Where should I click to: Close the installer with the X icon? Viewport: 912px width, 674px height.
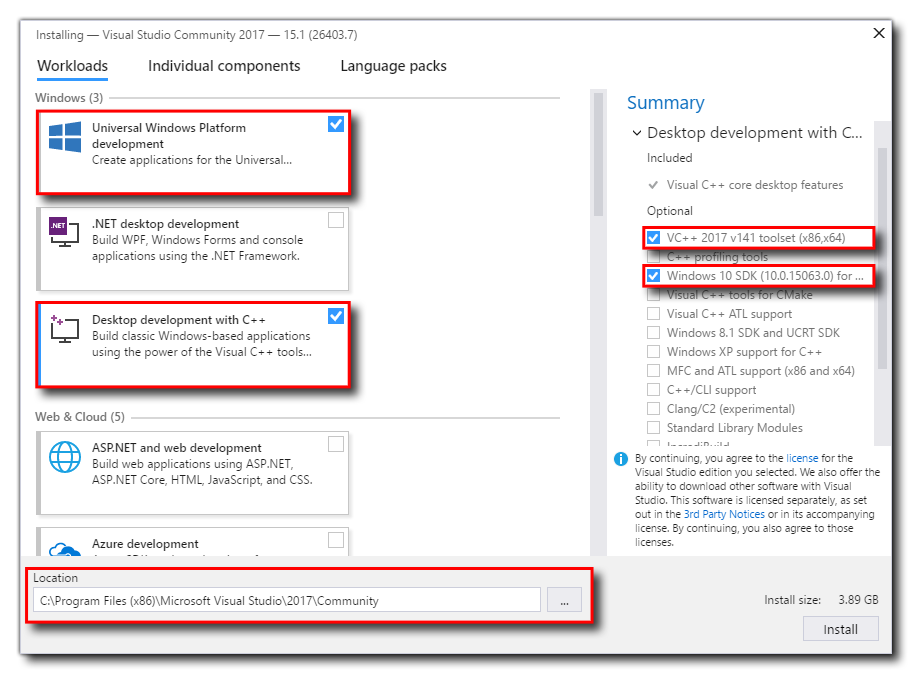[x=879, y=33]
